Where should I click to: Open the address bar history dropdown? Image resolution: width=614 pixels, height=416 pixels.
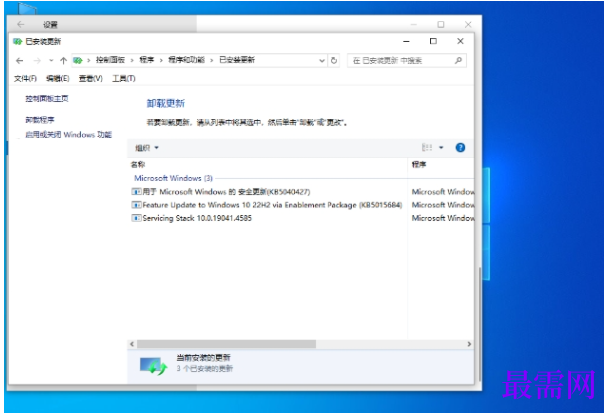click(x=322, y=61)
